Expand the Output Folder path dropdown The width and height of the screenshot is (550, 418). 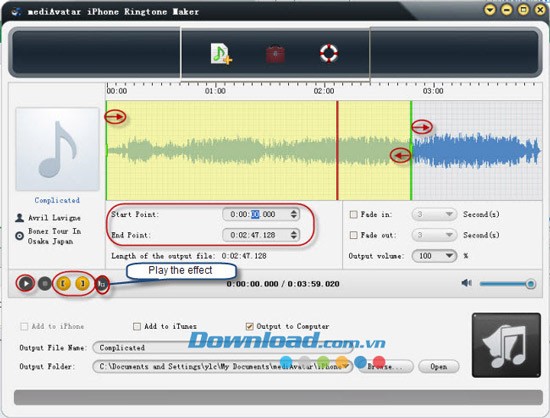[x=347, y=366]
